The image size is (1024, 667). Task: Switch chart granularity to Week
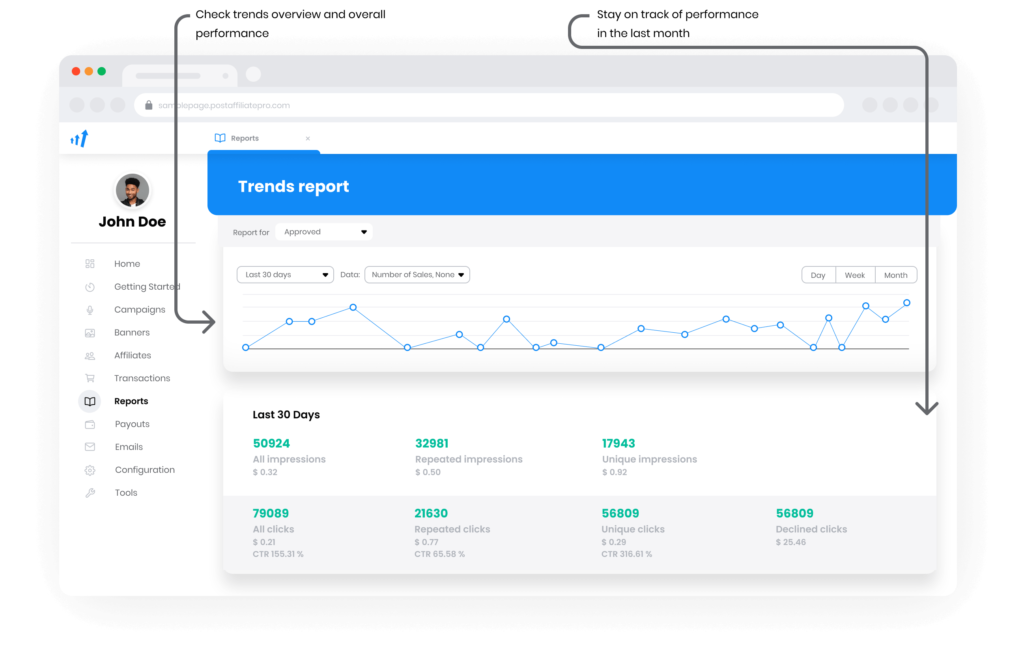pos(855,274)
